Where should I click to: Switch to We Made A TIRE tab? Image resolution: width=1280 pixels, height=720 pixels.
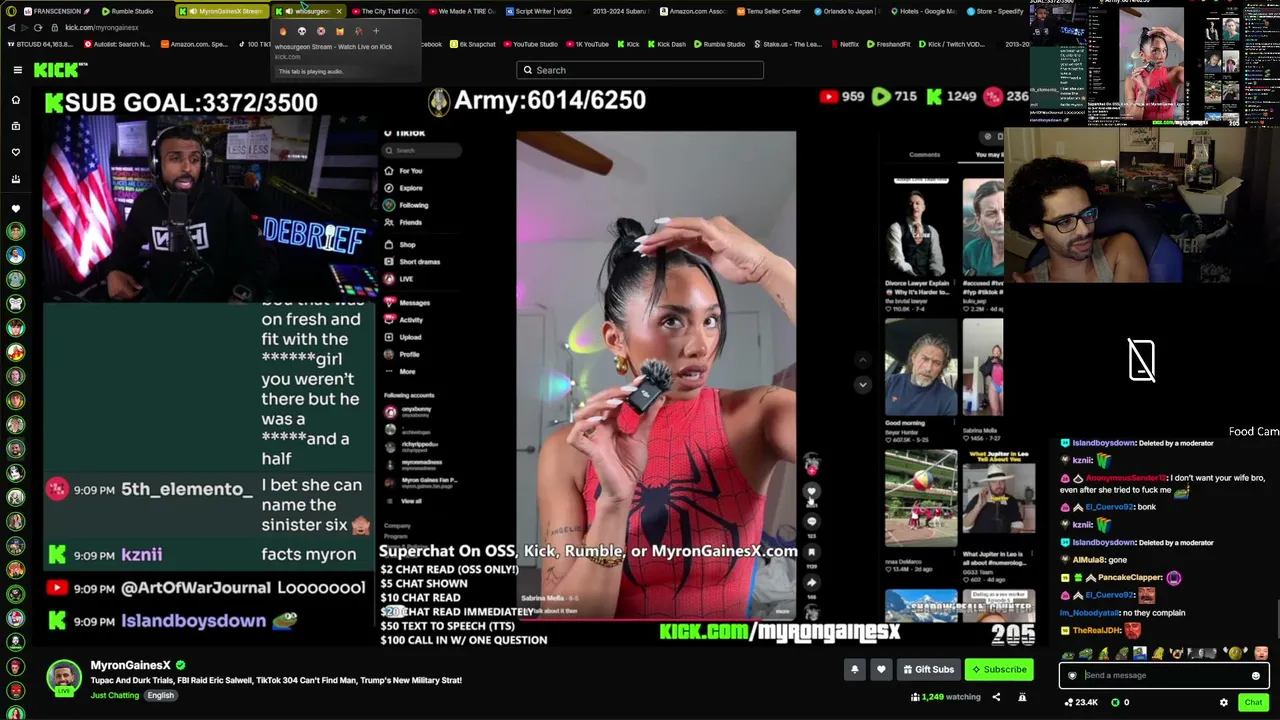[x=461, y=11]
